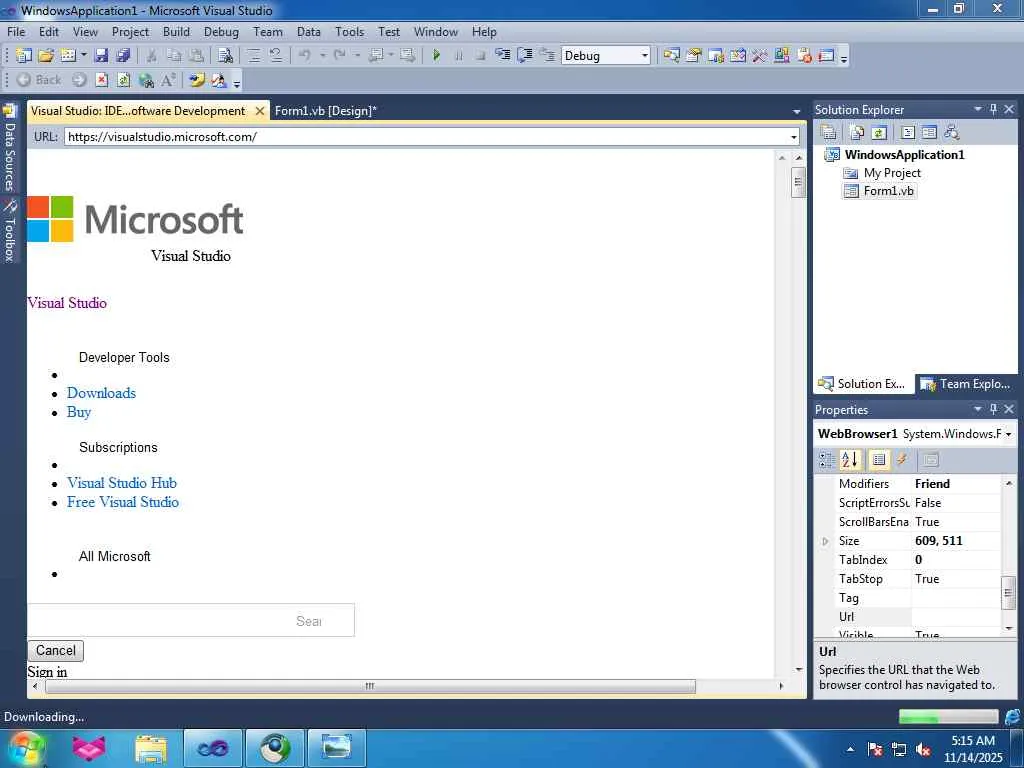Open the URL address dropdown arrow

(794, 136)
